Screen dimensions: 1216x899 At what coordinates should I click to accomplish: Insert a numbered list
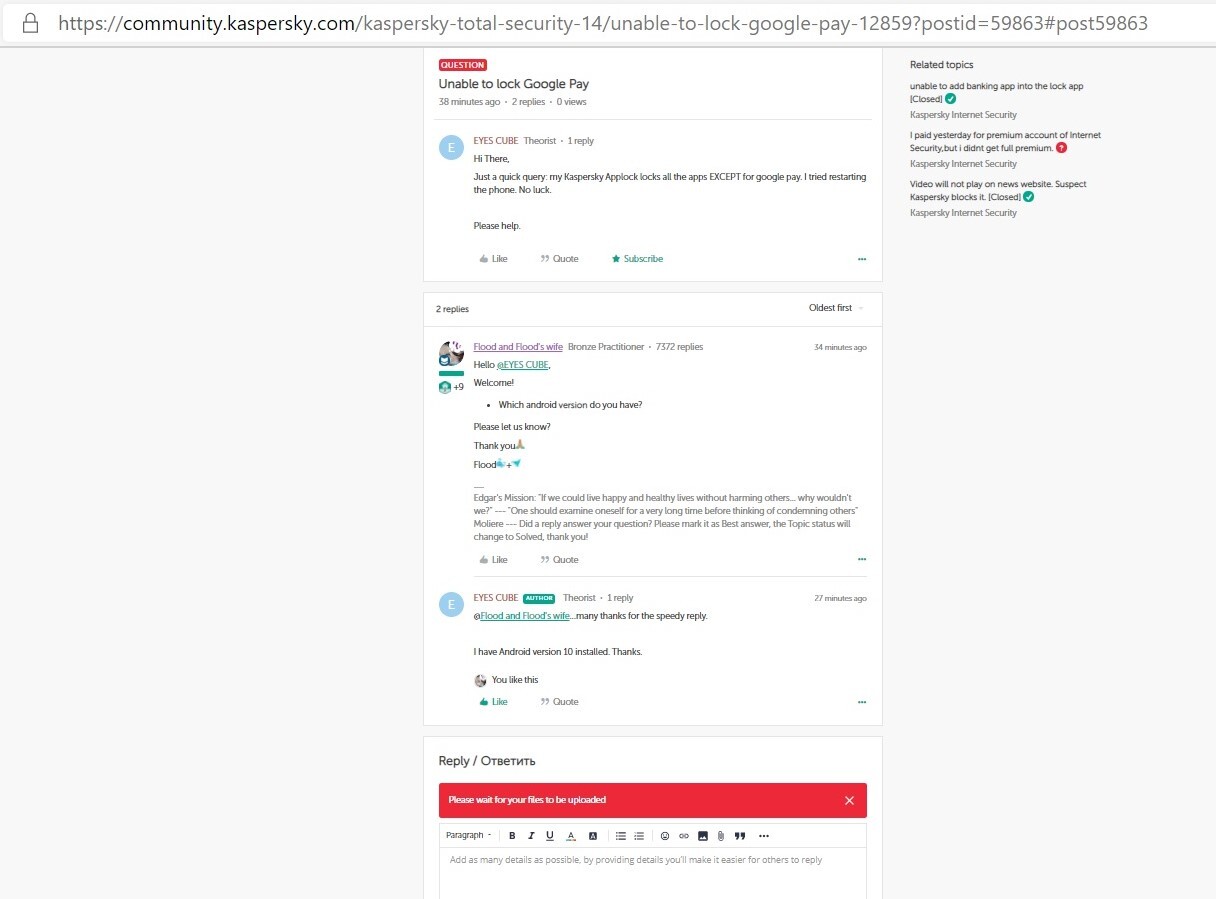coord(639,836)
